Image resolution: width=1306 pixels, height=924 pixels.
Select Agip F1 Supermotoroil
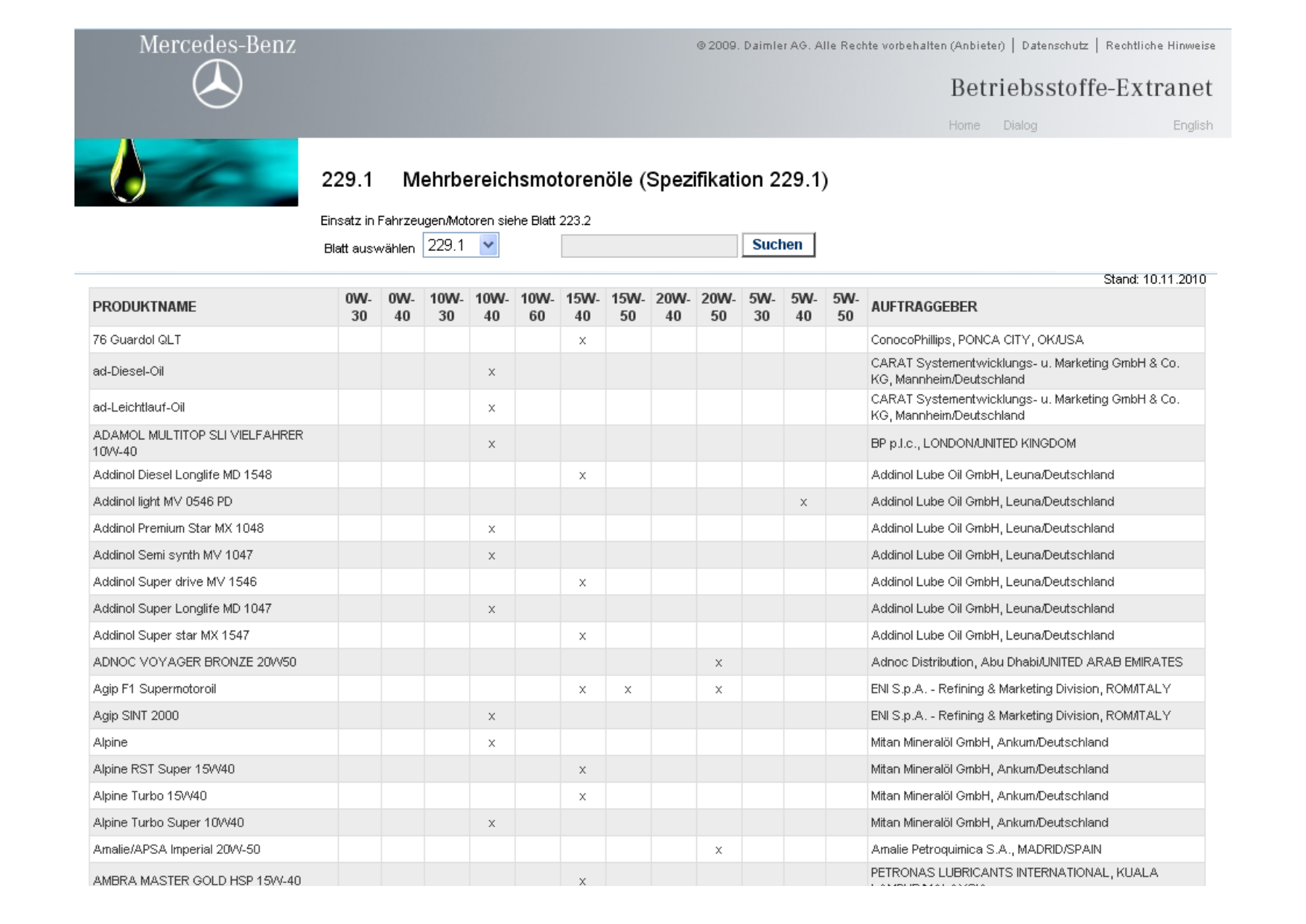click(x=154, y=689)
